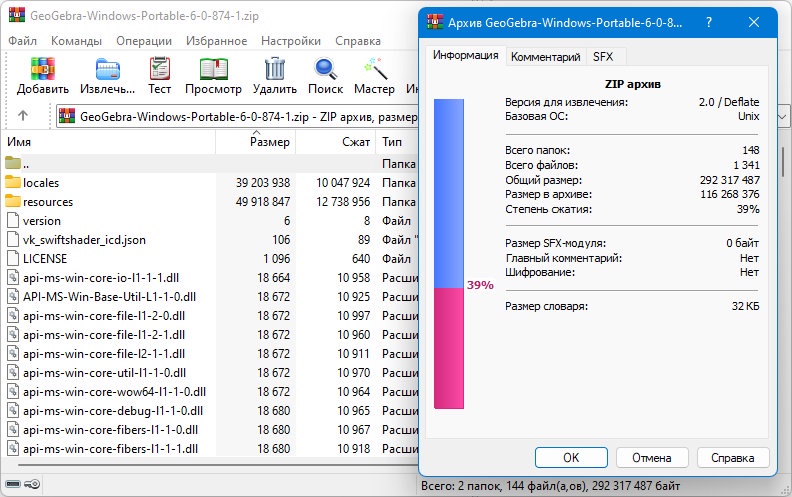Click the version file icon
The height and width of the screenshot is (497, 792).
(13, 220)
